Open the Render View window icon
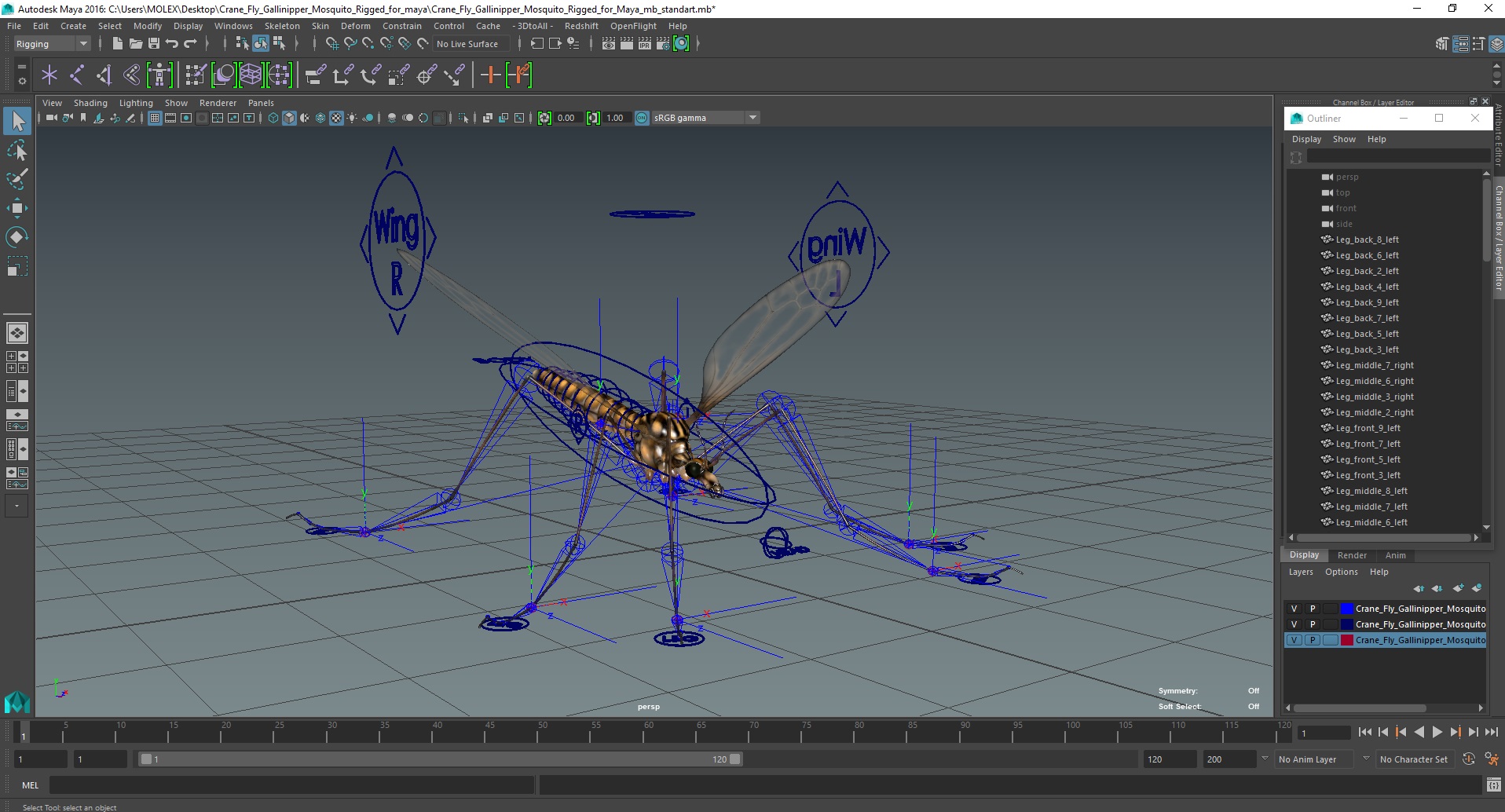The width and height of the screenshot is (1505, 812). pos(609,44)
